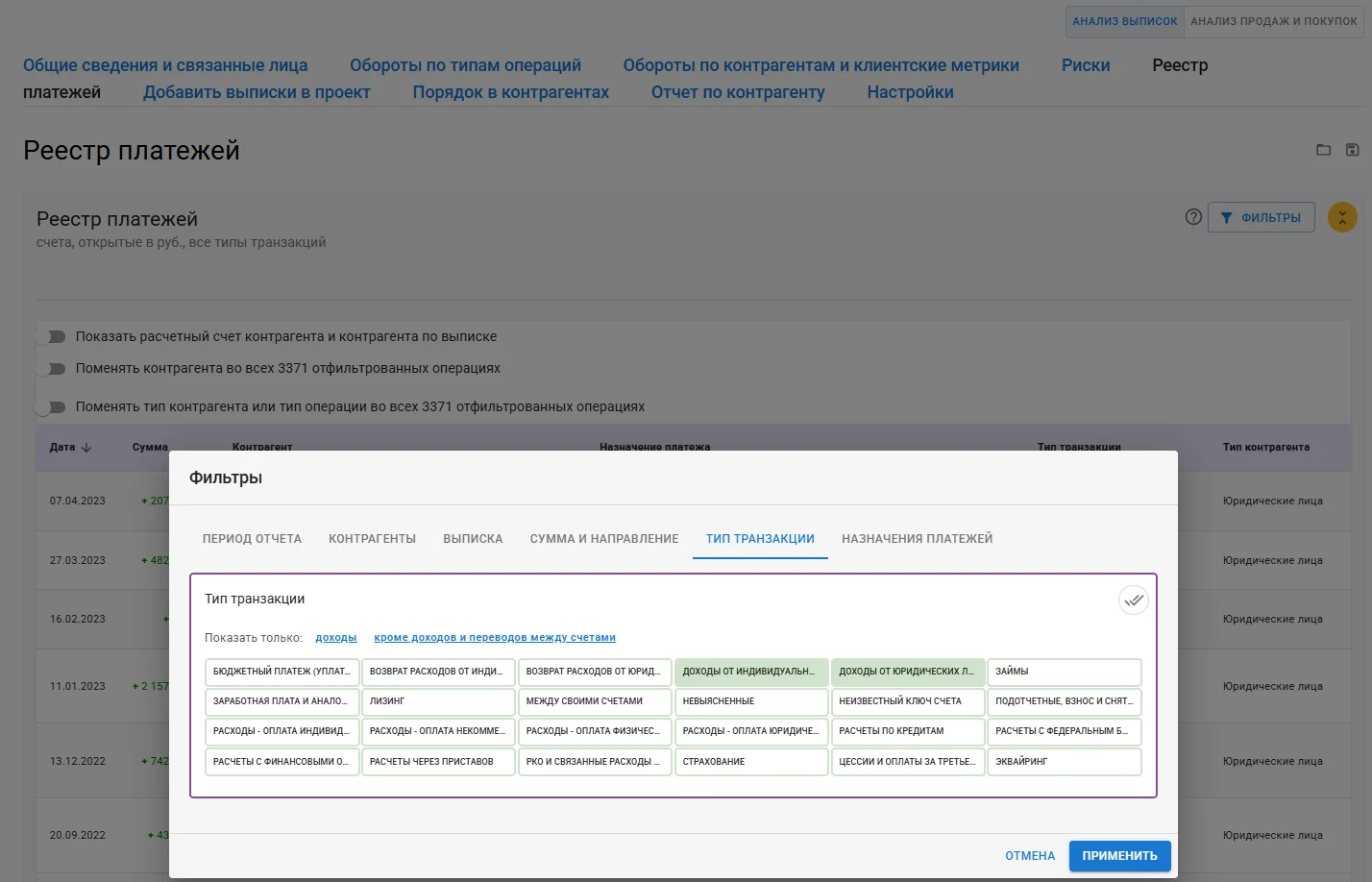Toggle changing counterparty type or operation type
Image resolution: width=1372 pixels, height=882 pixels.
pyautogui.click(x=50, y=407)
